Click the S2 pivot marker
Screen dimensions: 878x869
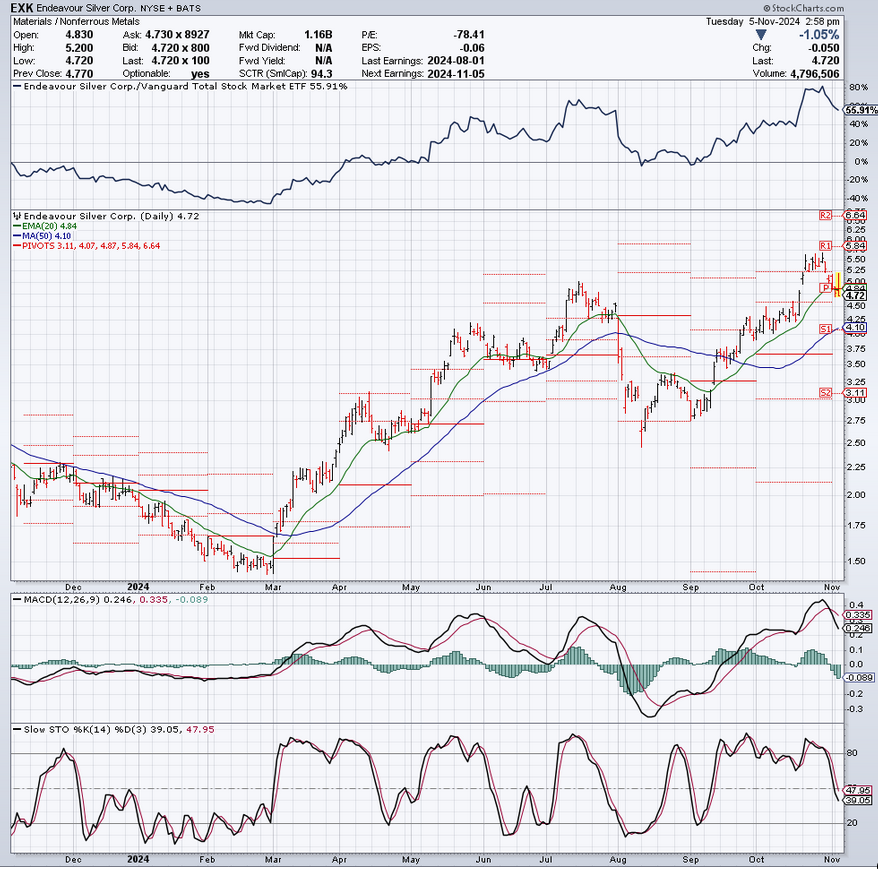click(x=825, y=393)
